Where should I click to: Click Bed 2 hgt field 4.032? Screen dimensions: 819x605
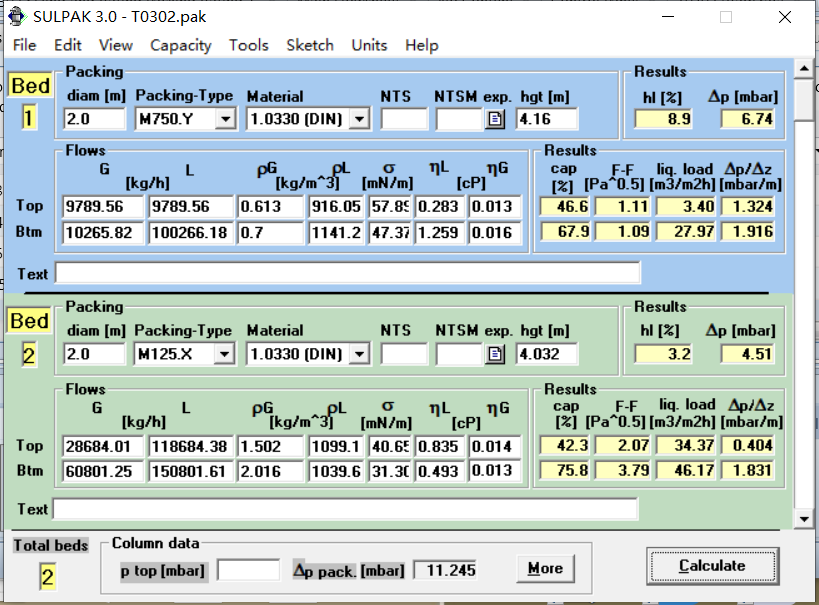(546, 354)
